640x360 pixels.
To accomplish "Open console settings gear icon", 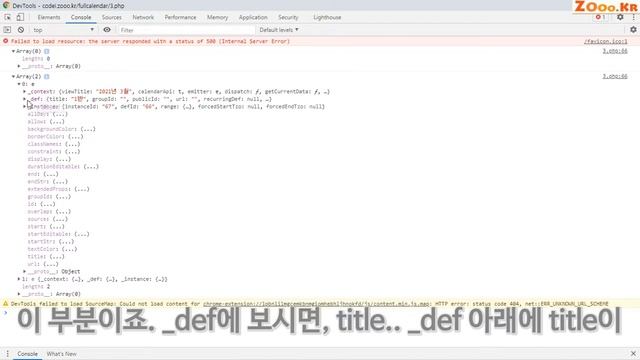I will [633, 30].
